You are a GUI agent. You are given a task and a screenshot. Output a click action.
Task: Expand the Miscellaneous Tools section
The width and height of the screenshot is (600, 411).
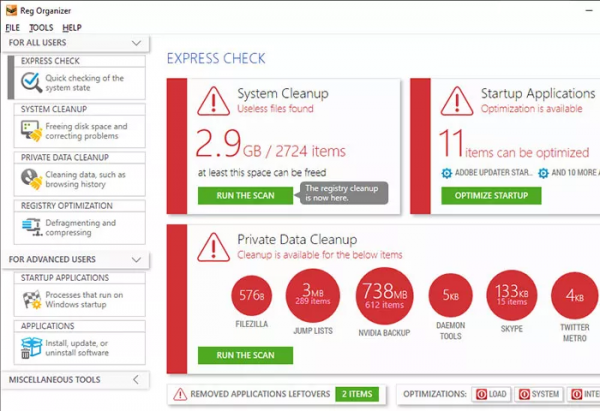coord(136,380)
